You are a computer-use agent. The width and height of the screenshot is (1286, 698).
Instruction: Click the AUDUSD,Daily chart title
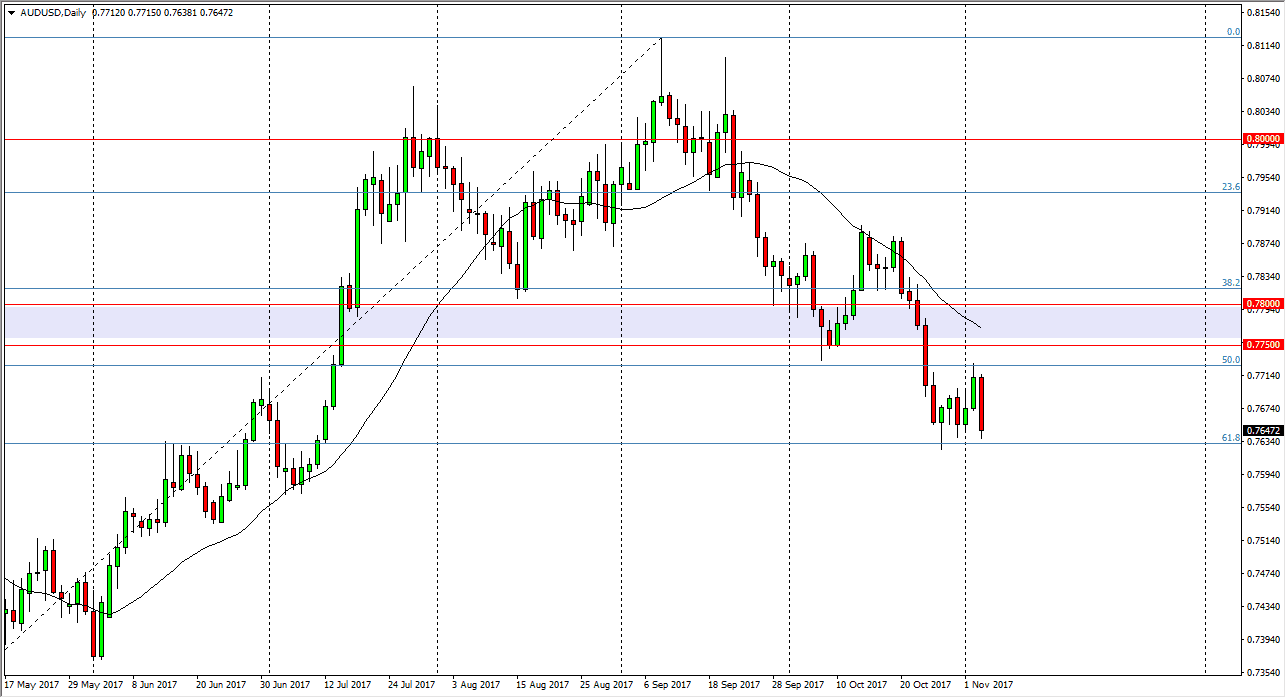click(x=51, y=13)
